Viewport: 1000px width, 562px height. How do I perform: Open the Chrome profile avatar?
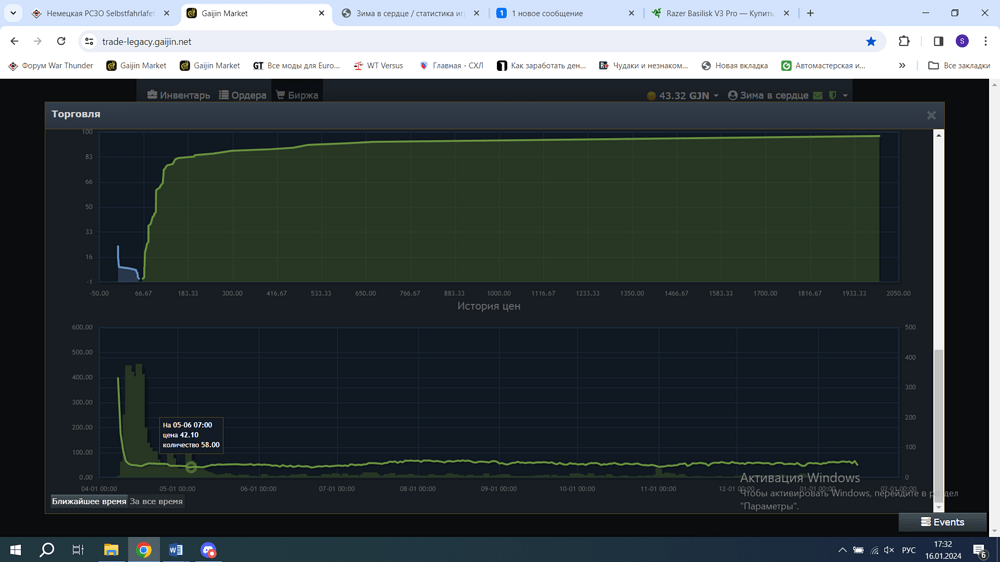tap(962, 41)
